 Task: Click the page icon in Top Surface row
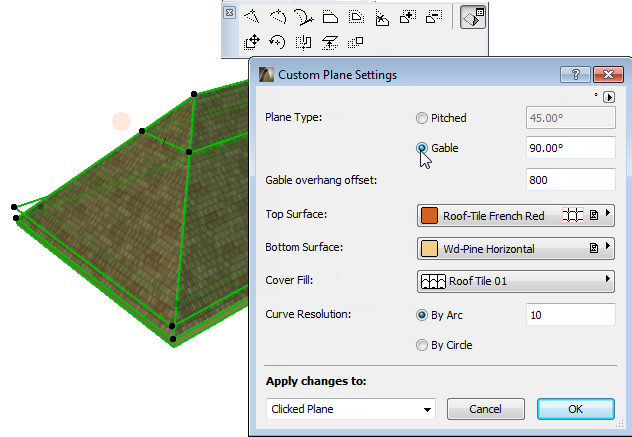coord(594,215)
